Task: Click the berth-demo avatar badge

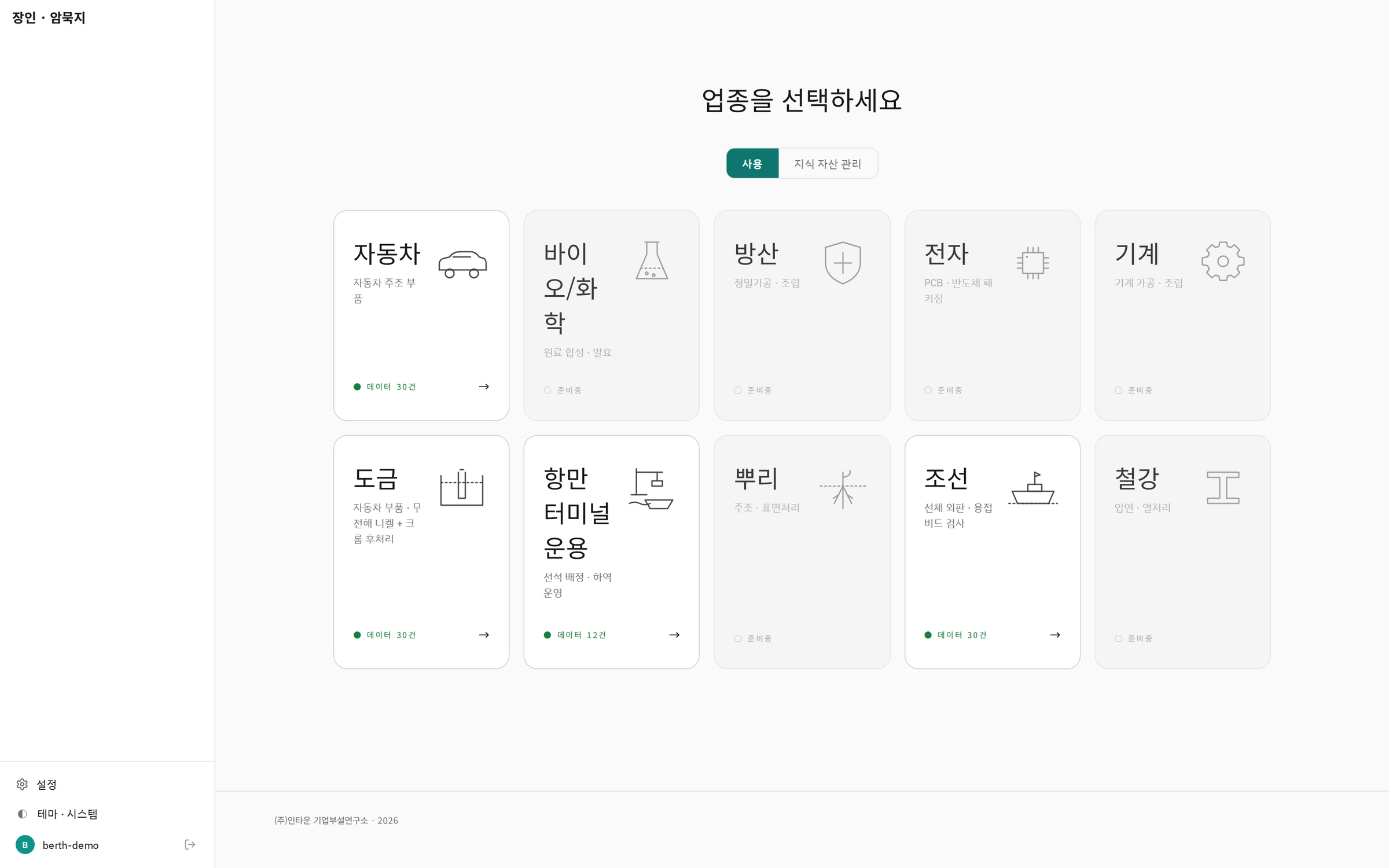Action: coord(25,845)
